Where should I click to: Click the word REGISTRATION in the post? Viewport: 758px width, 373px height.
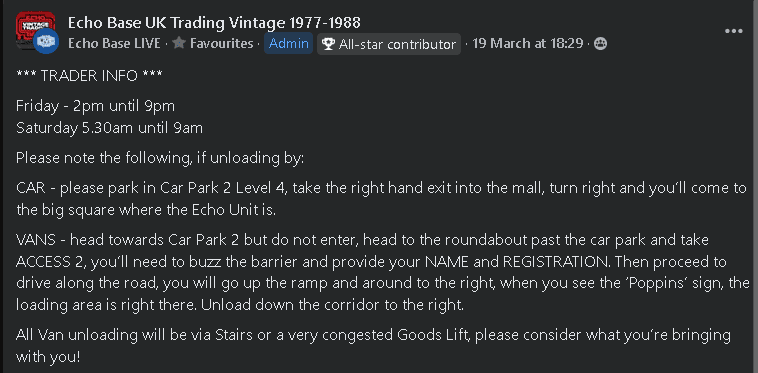tap(556, 262)
